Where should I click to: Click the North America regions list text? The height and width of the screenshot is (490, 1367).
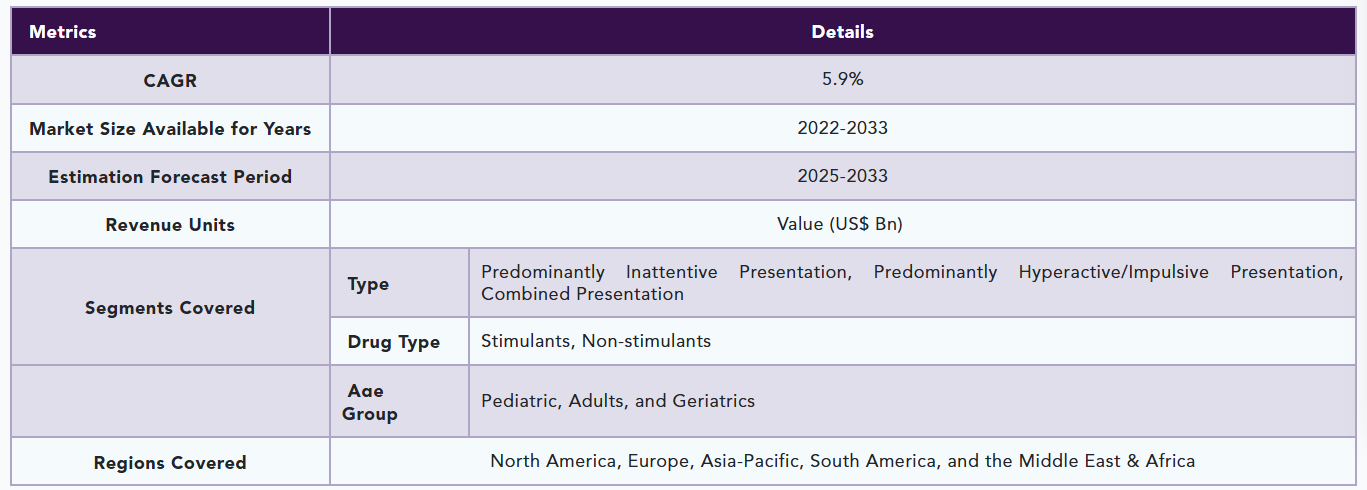[842, 461]
